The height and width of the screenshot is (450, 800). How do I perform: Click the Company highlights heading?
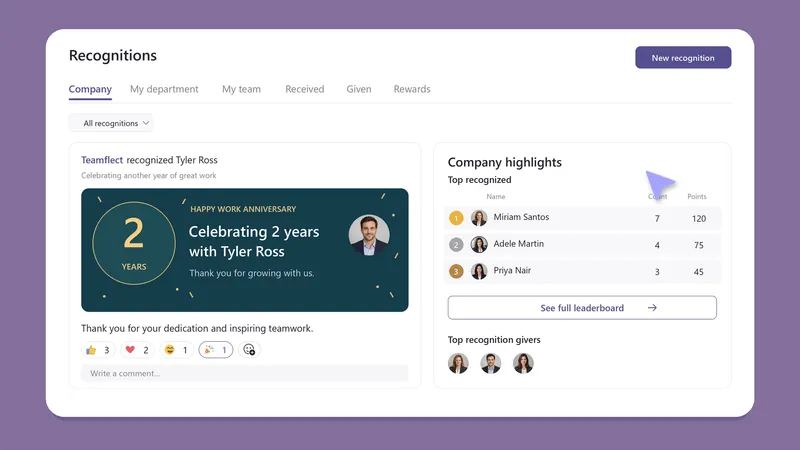point(505,162)
